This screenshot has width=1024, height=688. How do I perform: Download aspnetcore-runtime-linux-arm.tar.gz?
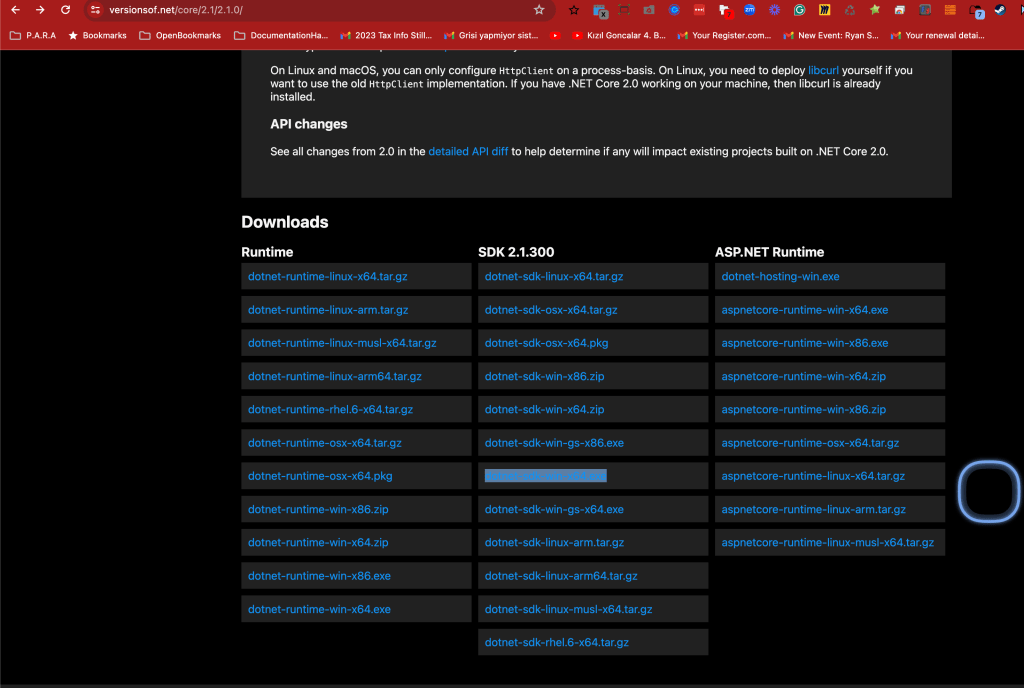813,509
